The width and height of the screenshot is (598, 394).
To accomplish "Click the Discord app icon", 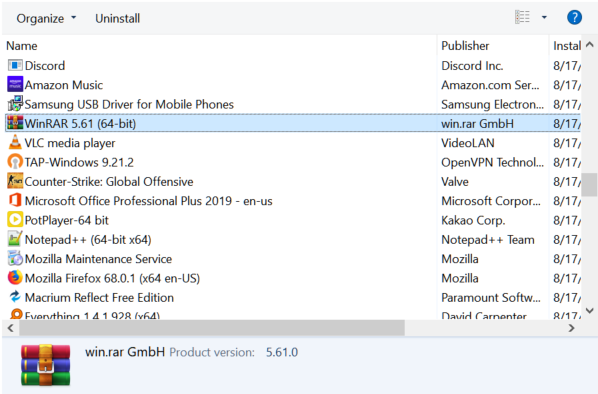I will click(x=15, y=65).
